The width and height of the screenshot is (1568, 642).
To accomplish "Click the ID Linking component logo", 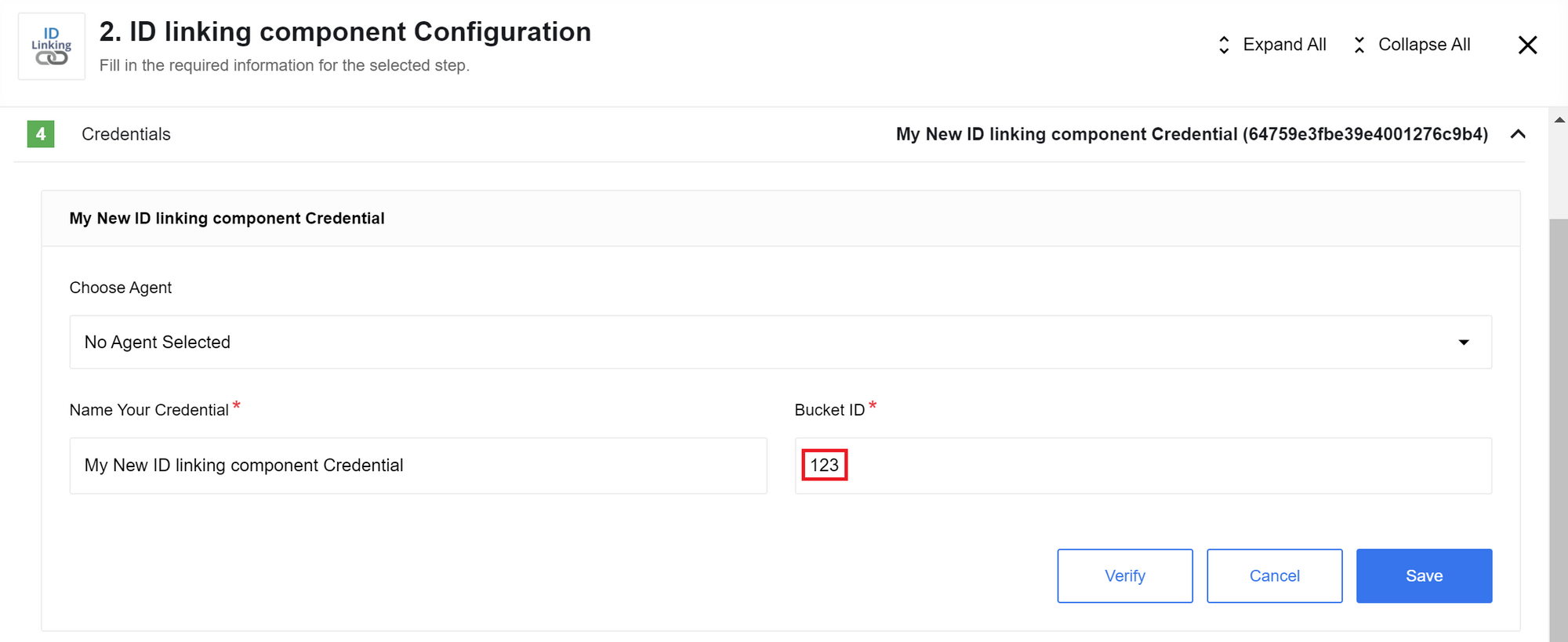I will coord(52,46).
